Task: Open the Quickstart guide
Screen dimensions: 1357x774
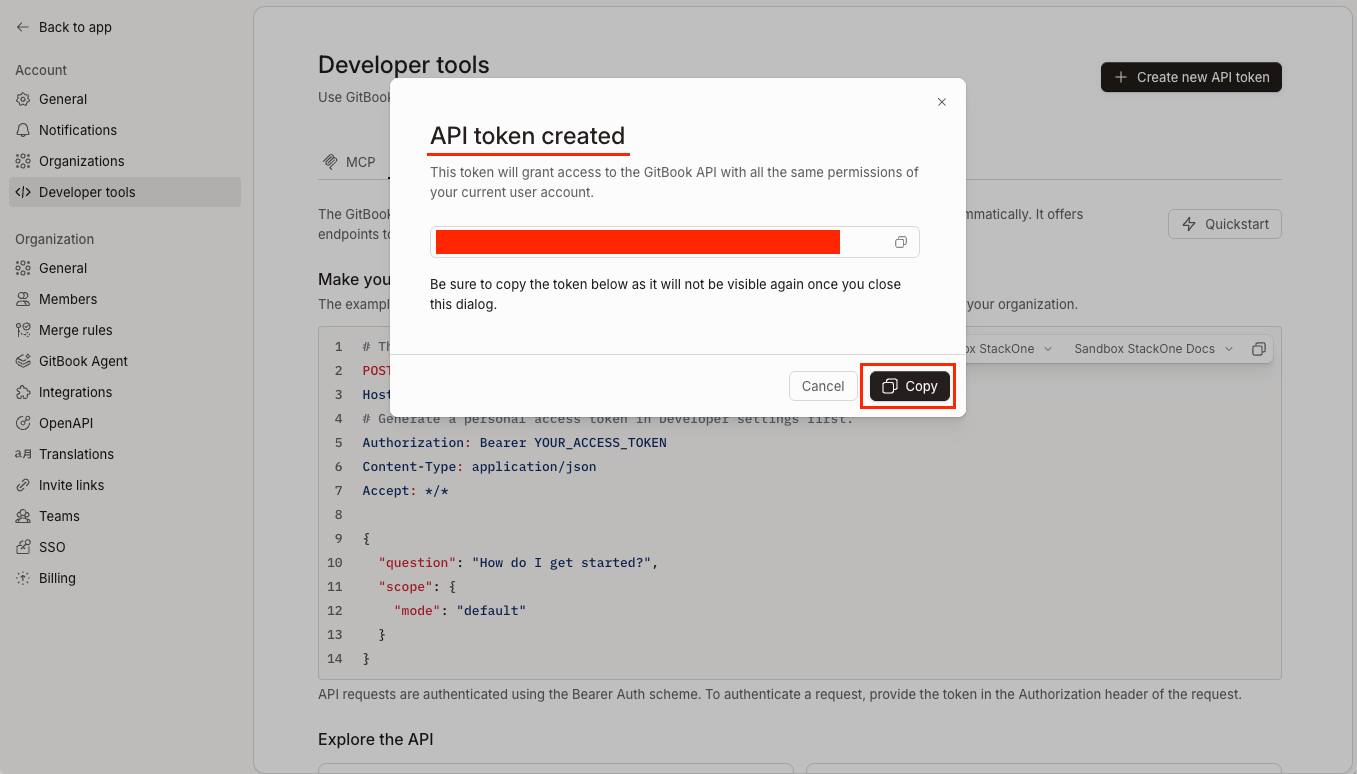Action: point(1225,224)
